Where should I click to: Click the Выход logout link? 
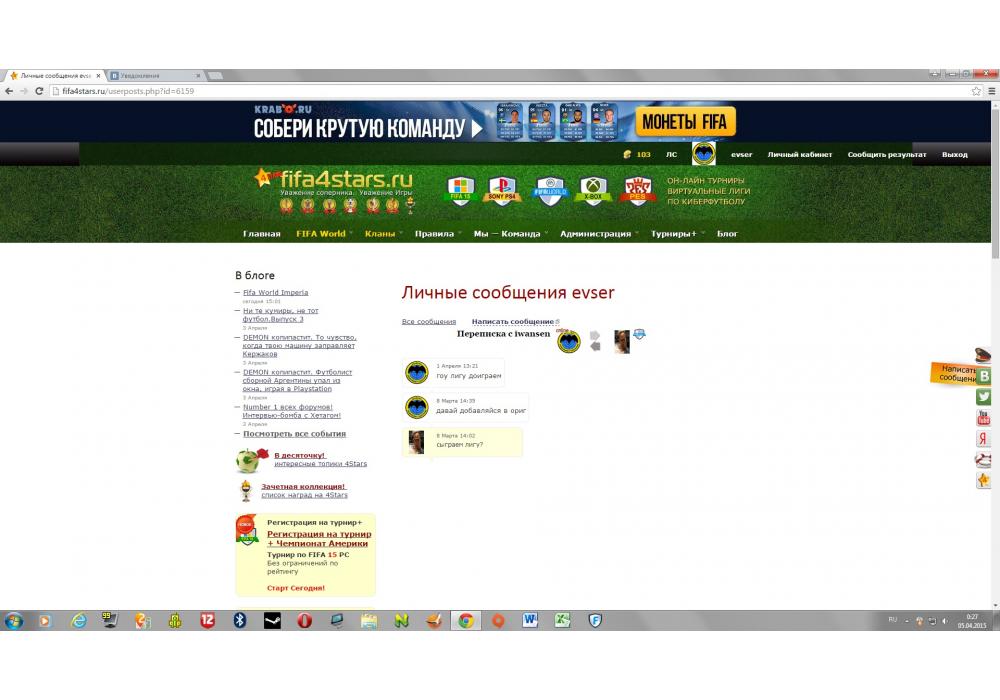click(955, 154)
